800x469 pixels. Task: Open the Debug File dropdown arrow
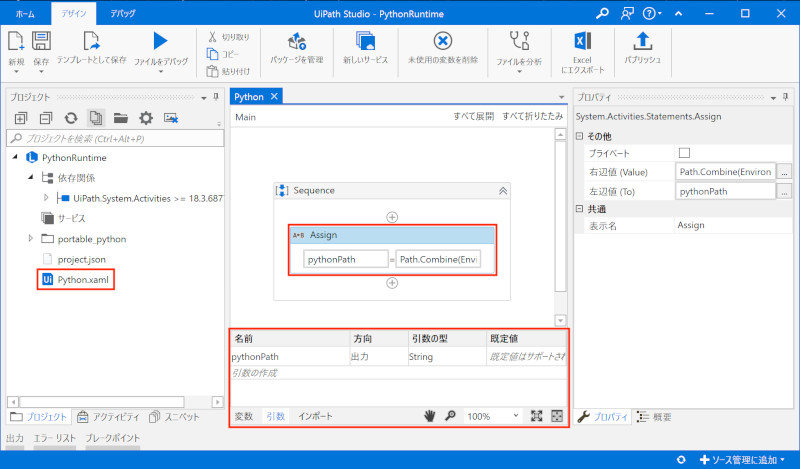click(161, 72)
